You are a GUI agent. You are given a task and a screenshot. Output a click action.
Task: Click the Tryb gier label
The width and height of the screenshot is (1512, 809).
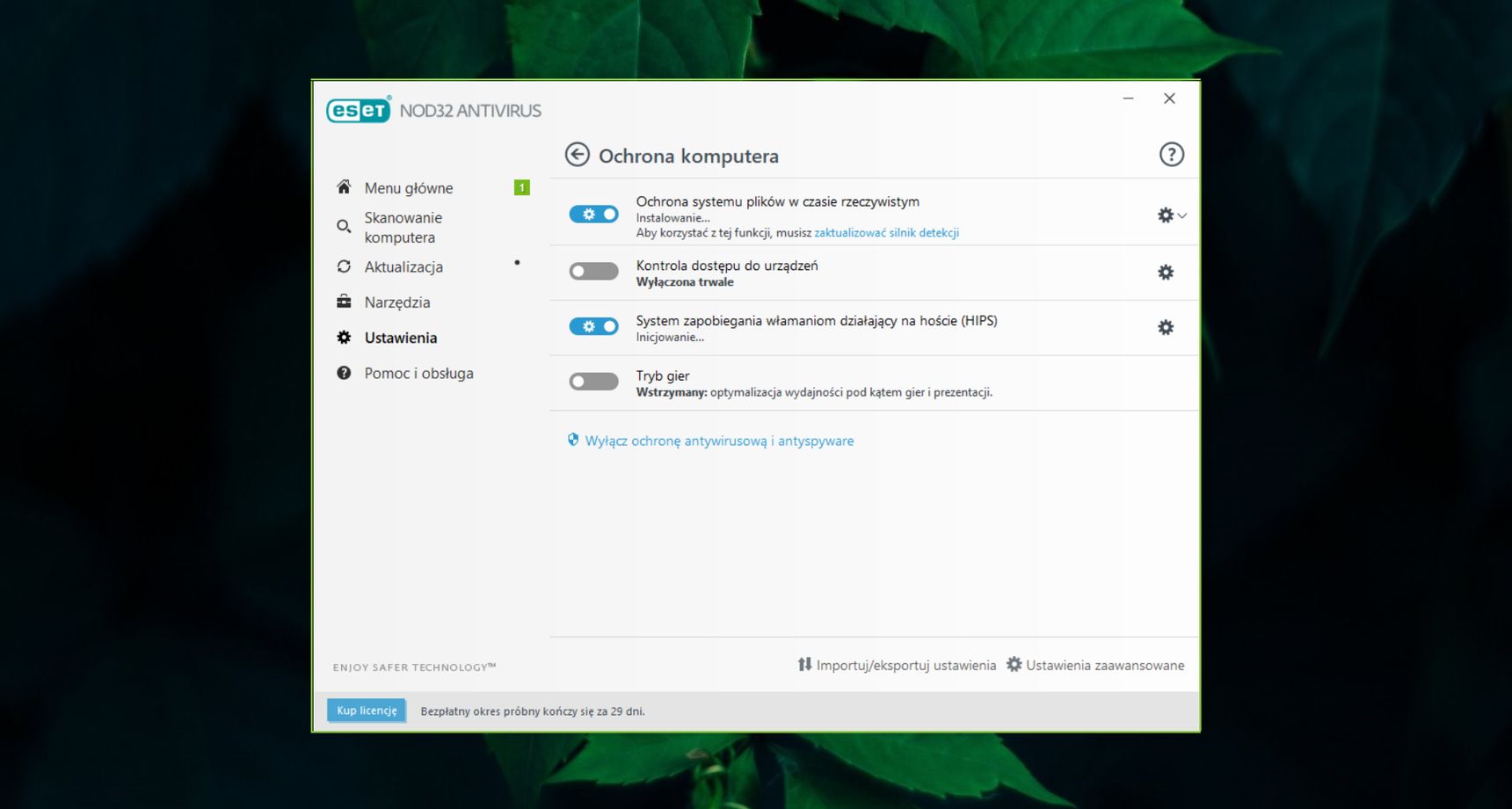pos(663,375)
